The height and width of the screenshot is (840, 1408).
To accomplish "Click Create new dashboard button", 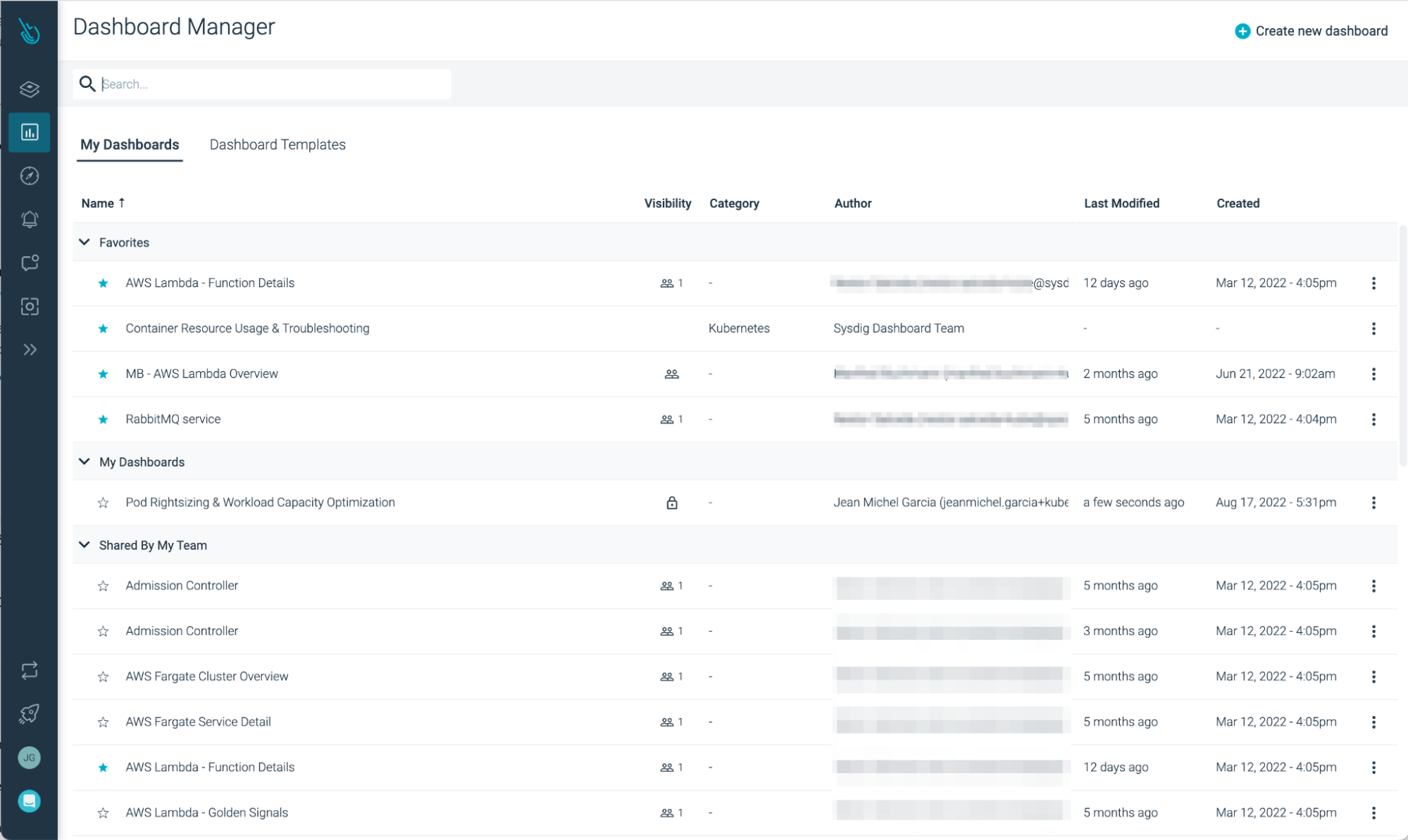I will (x=1312, y=31).
